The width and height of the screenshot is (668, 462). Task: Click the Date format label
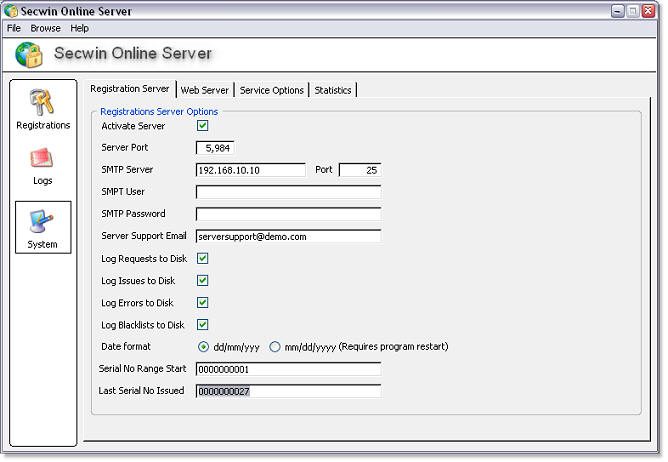126,346
